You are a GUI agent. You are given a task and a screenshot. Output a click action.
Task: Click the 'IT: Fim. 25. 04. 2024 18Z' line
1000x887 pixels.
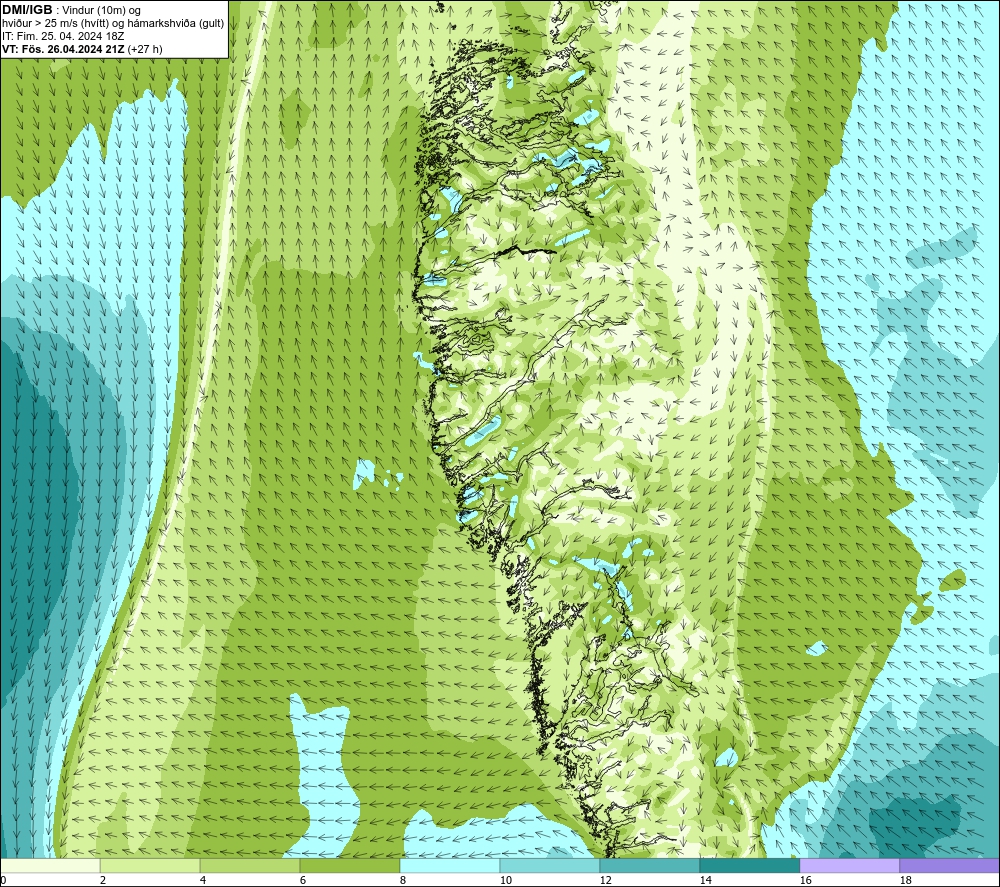(x=63, y=36)
